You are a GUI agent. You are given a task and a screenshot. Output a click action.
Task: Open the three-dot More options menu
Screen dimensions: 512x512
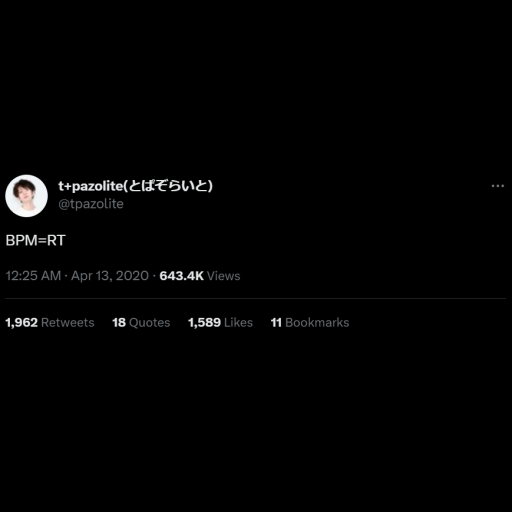click(497, 186)
